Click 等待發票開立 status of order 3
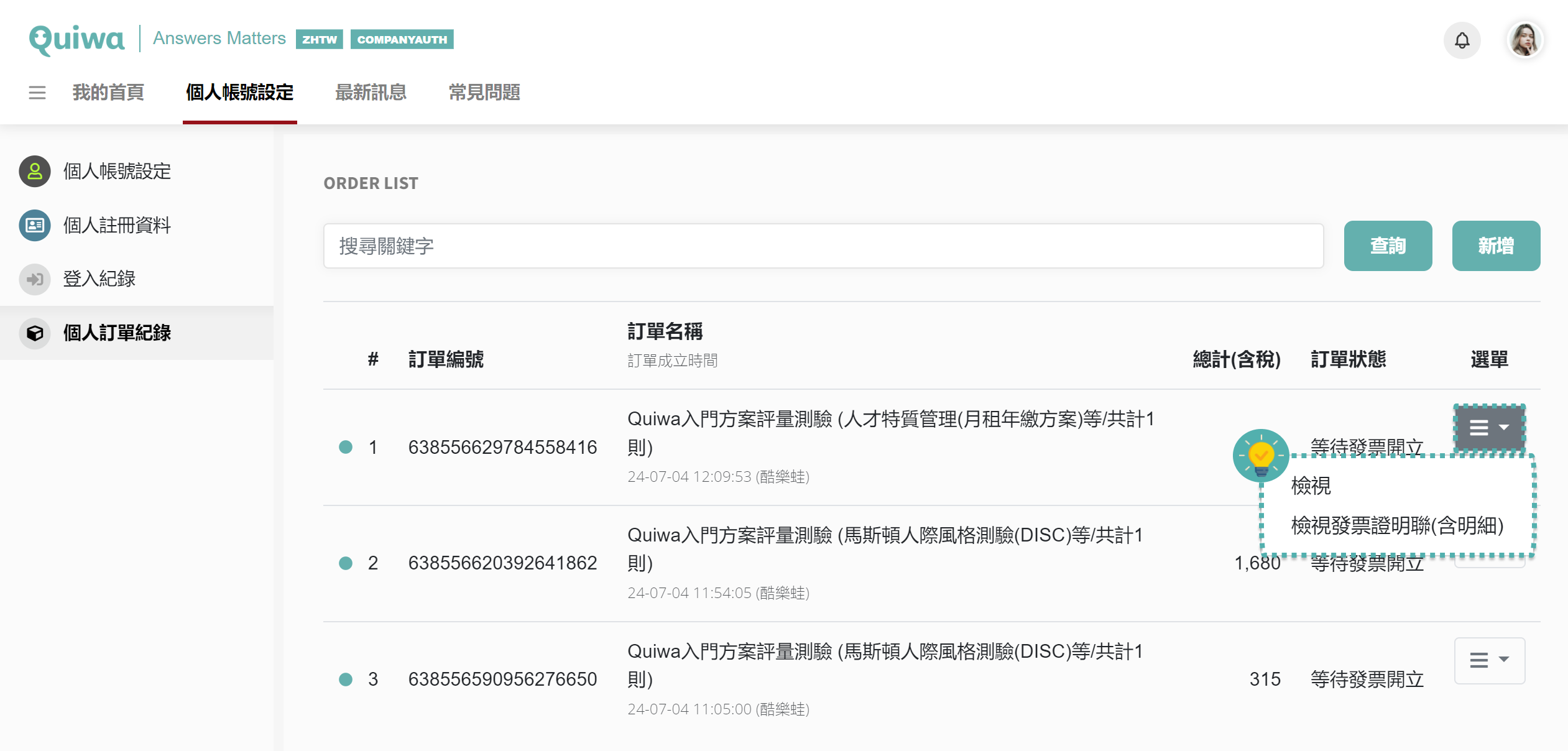 coord(1367,680)
